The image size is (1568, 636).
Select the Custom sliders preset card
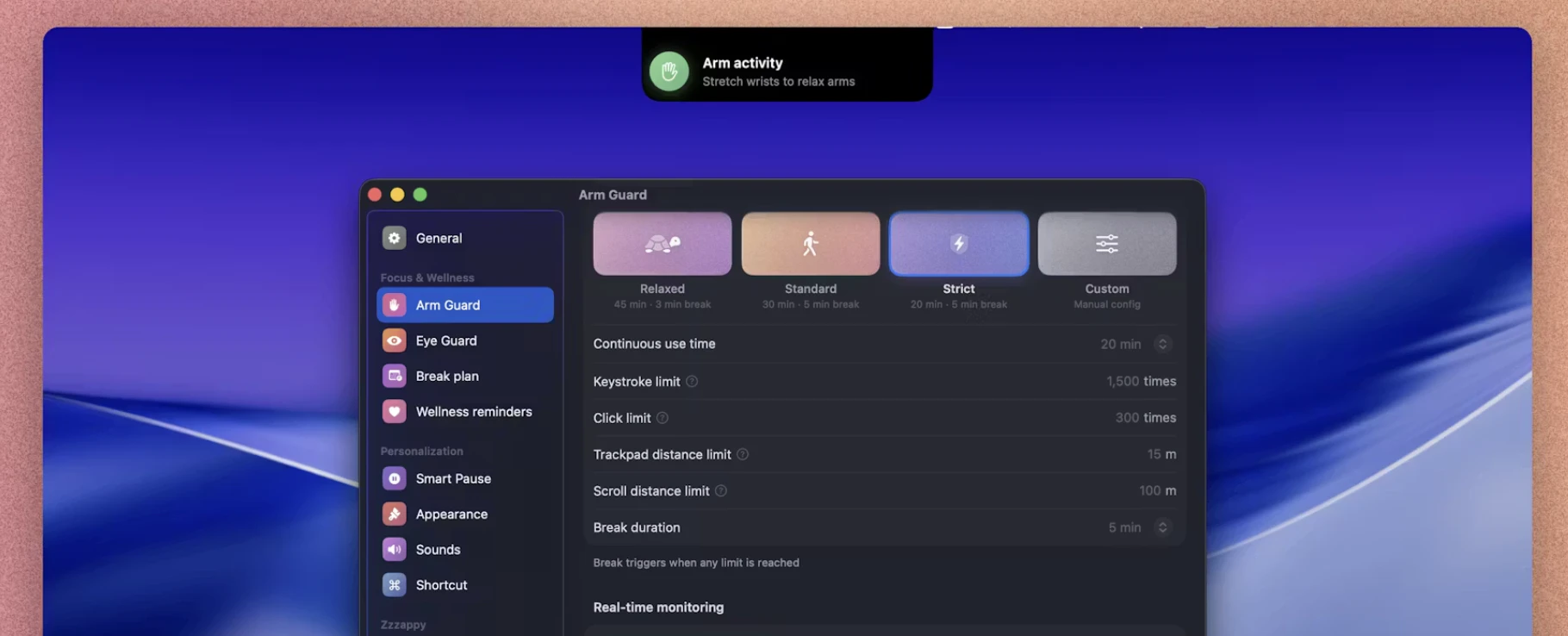coord(1107,244)
